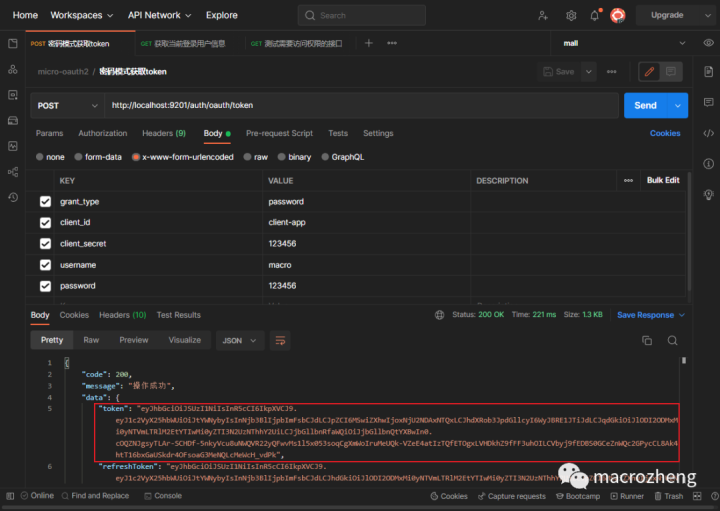Open Code snippet icon in right sidebar

pos(709,134)
